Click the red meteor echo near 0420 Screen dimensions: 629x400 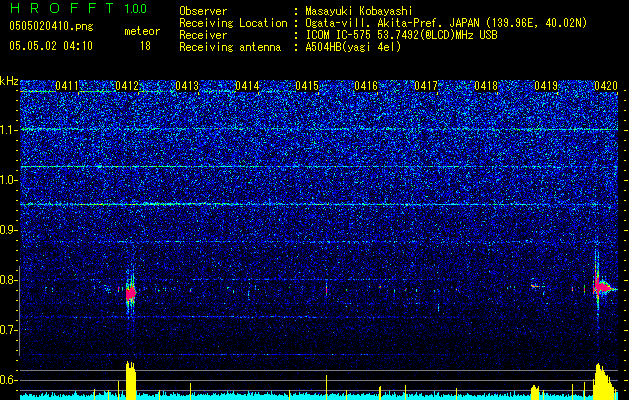pos(602,287)
